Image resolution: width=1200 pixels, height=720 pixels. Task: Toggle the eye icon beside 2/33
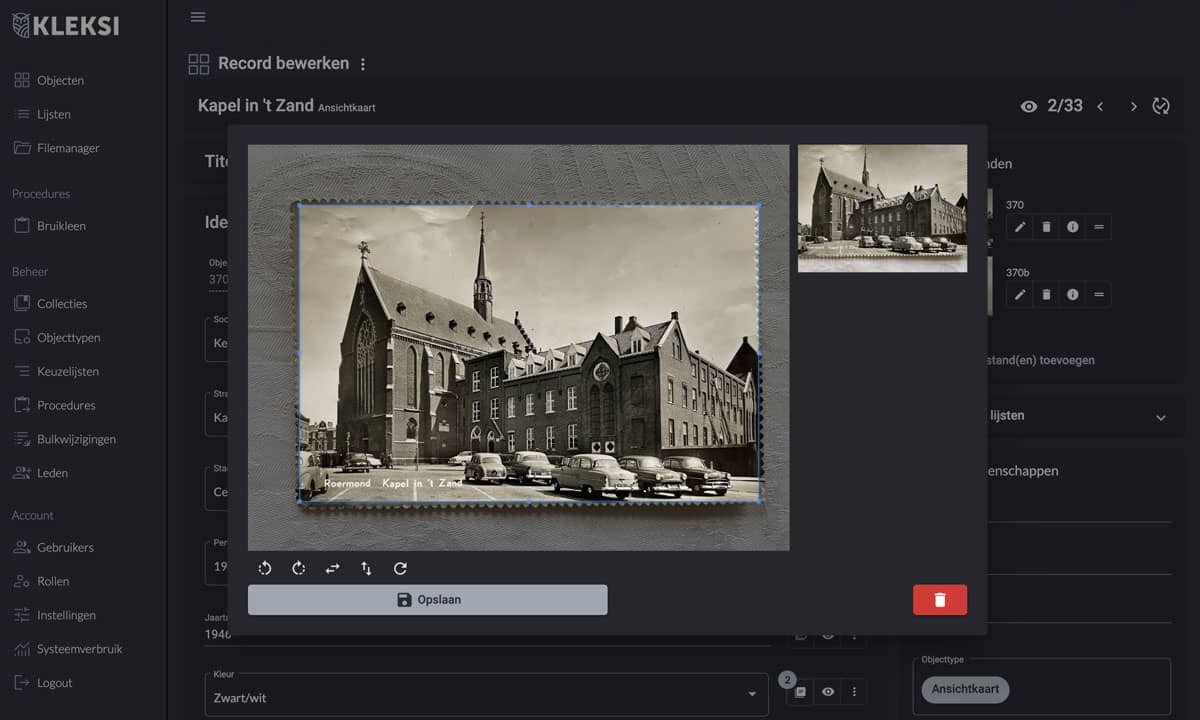click(1028, 106)
